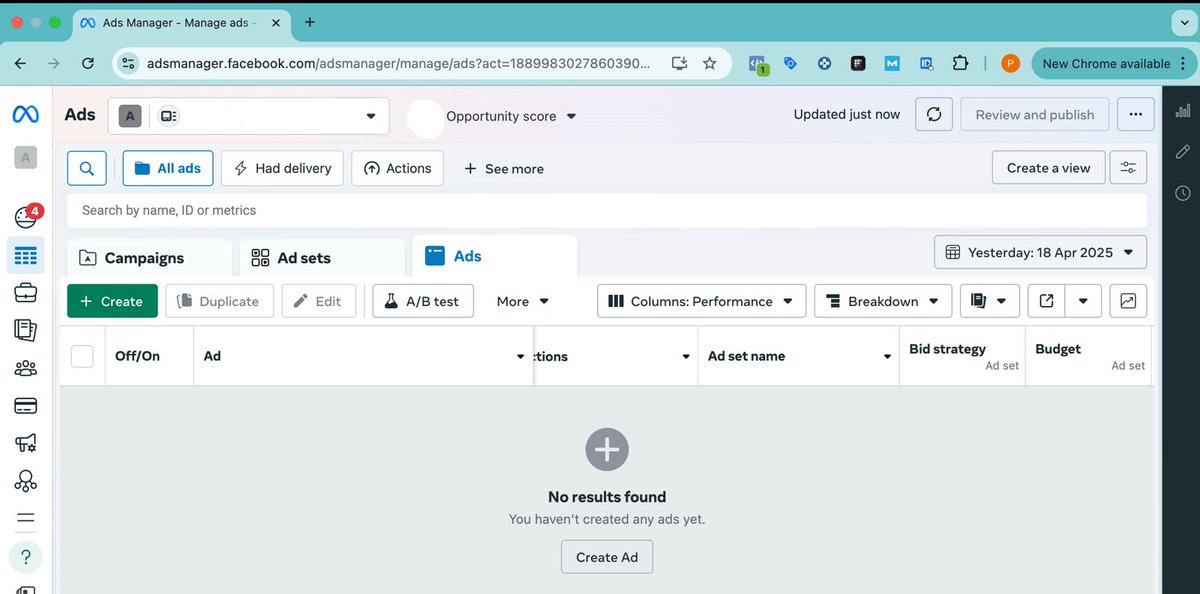The height and width of the screenshot is (594, 1200).
Task: Open the megaphone advertising settings icon
Action: pyautogui.click(x=26, y=443)
